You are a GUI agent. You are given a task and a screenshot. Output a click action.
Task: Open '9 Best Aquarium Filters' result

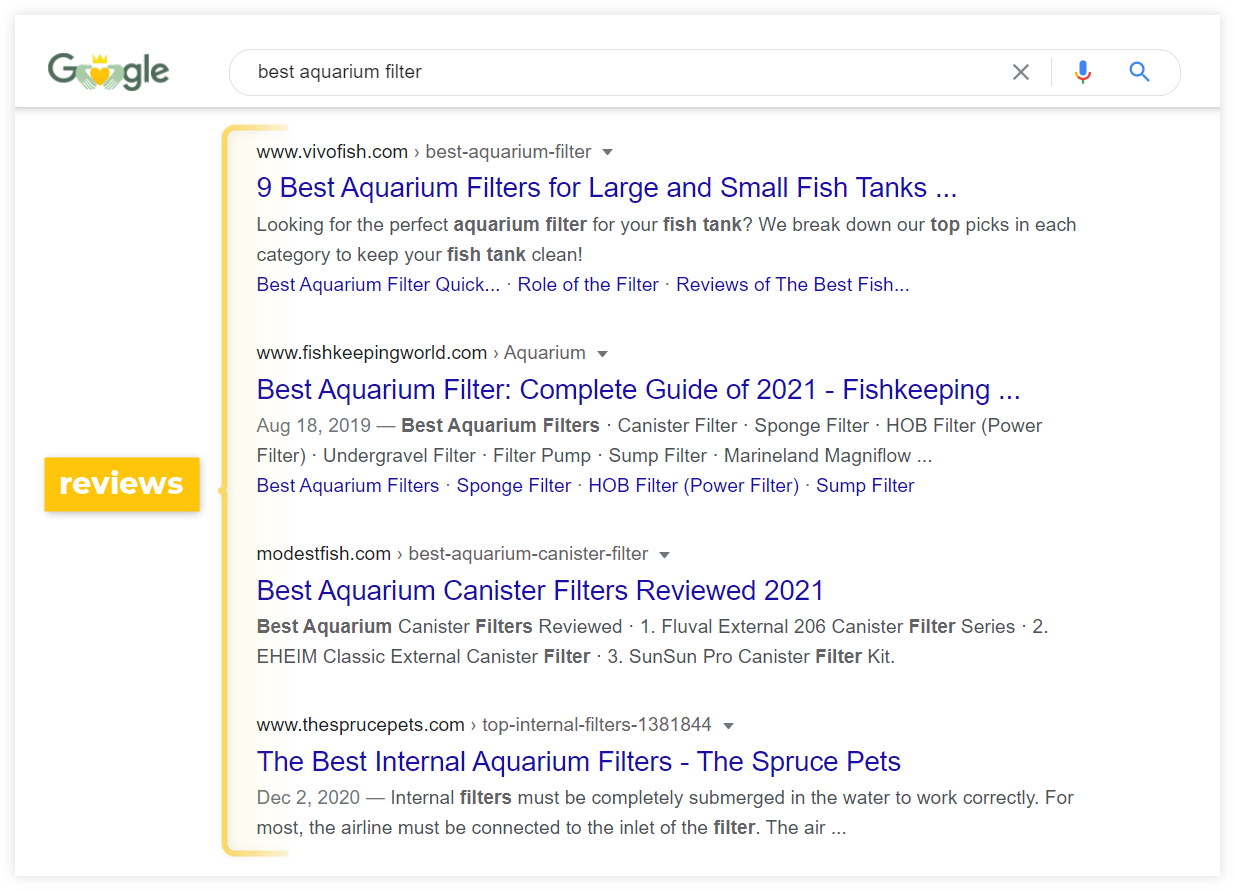tap(606, 188)
